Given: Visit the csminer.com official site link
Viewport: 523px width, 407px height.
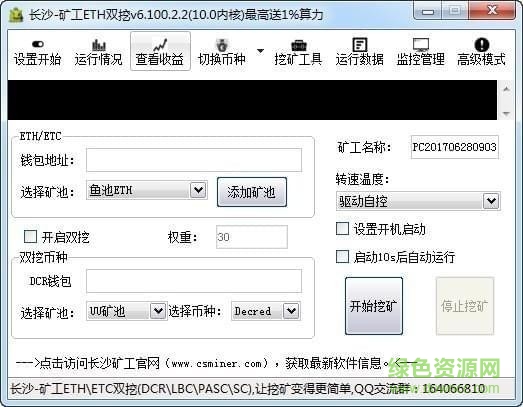Looking at the screenshot, I should [217, 363].
